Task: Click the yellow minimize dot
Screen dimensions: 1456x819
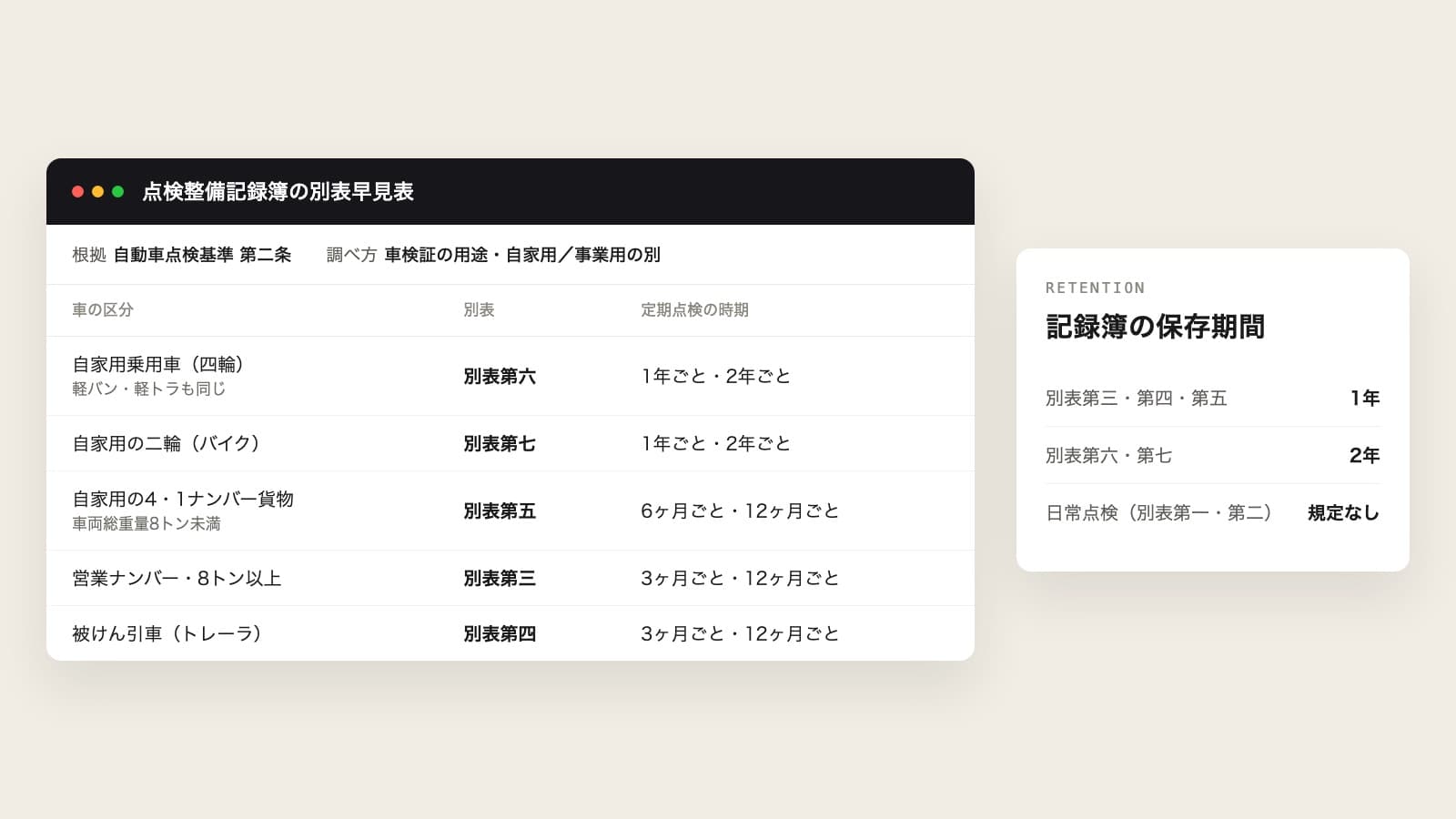Action: (x=98, y=191)
